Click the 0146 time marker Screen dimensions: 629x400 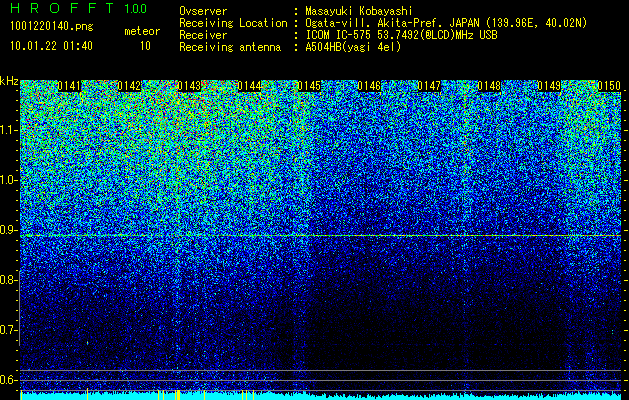point(369,86)
